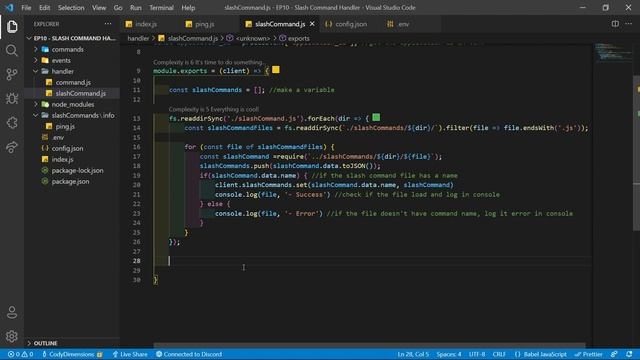Click Ln 28, Col 5 position indicator
640x360 pixels.
413,354
